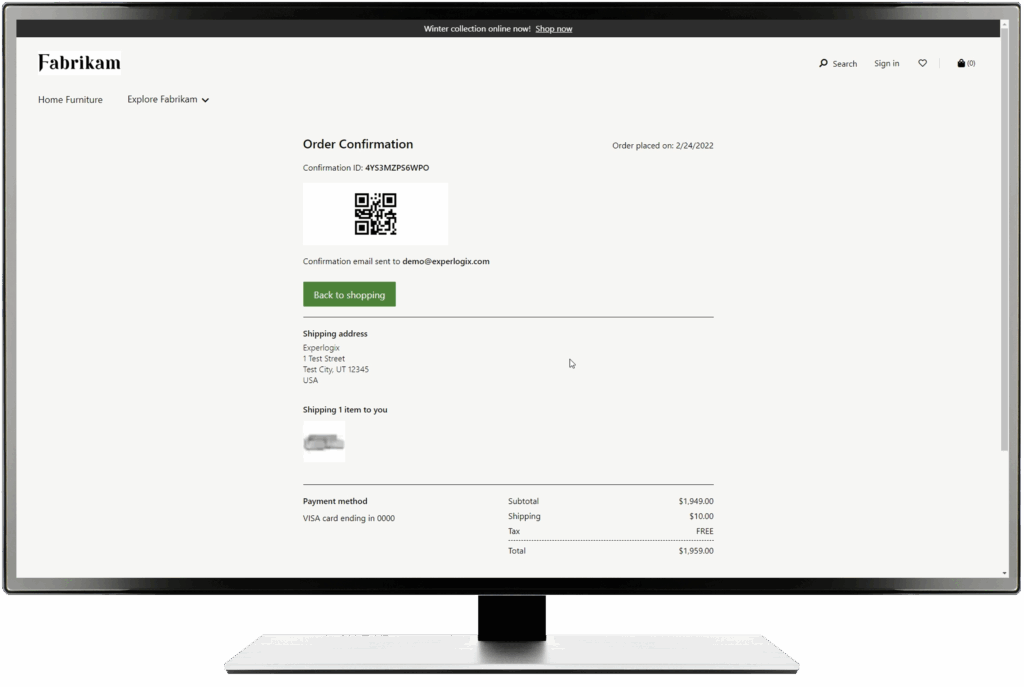
Task: Click the Total amount $1,959.00
Action: point(697,550)
